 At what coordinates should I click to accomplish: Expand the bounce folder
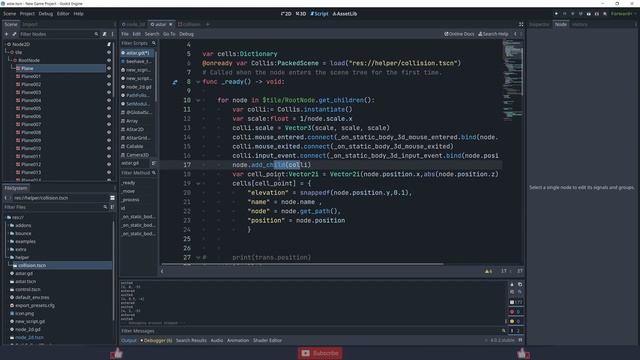point(8,233)
